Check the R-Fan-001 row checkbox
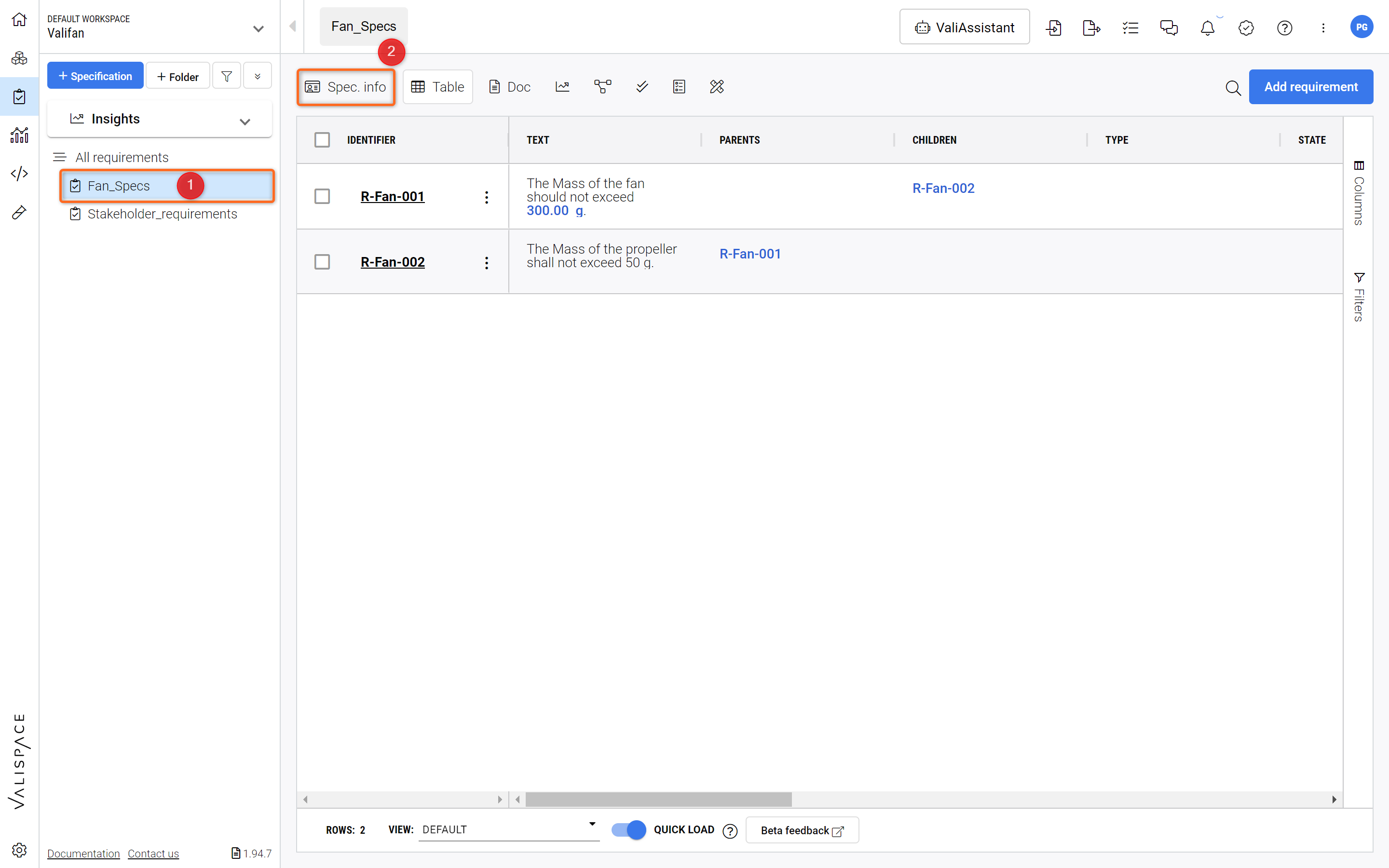The width and height of the screenshot is (1389, 868). coord(322,196)
